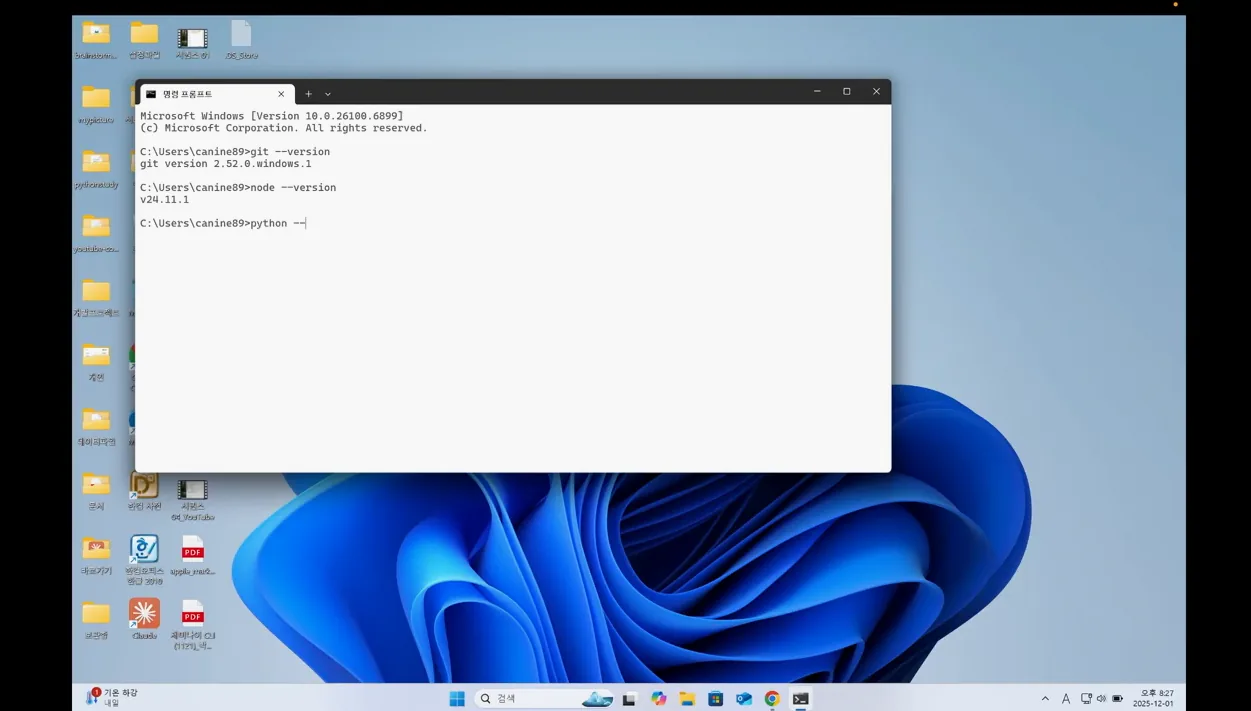This screenshot has height=711, width=1251.
Task: Select the 한컴오피스 한글 2010 shortcut
Action: (x=144, y=558)
